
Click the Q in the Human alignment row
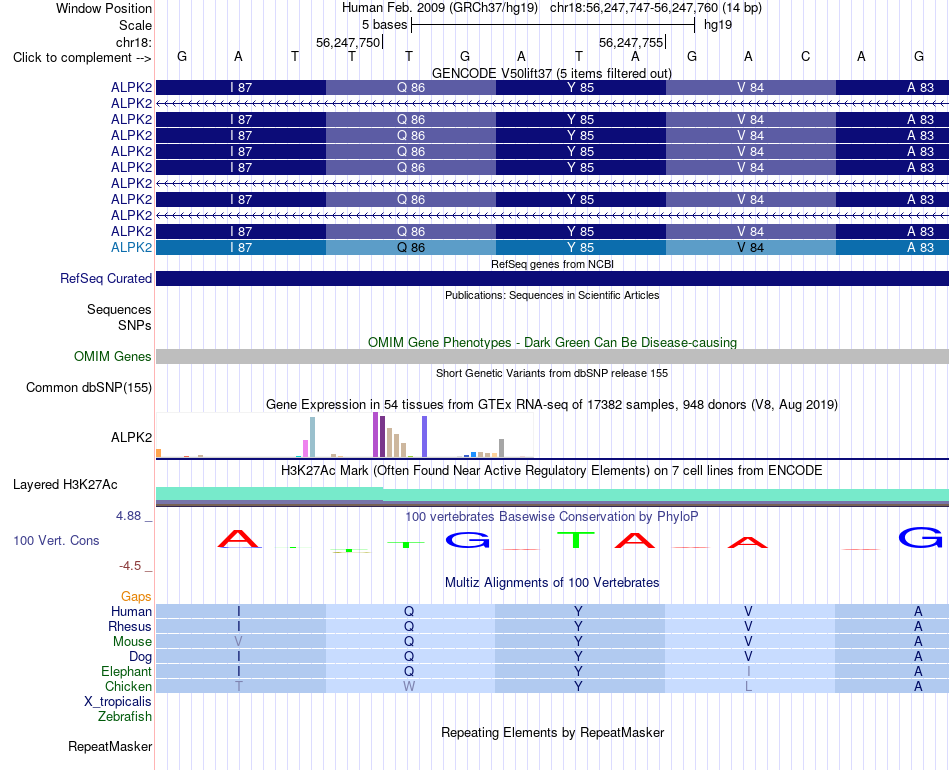tap(409, 611)
